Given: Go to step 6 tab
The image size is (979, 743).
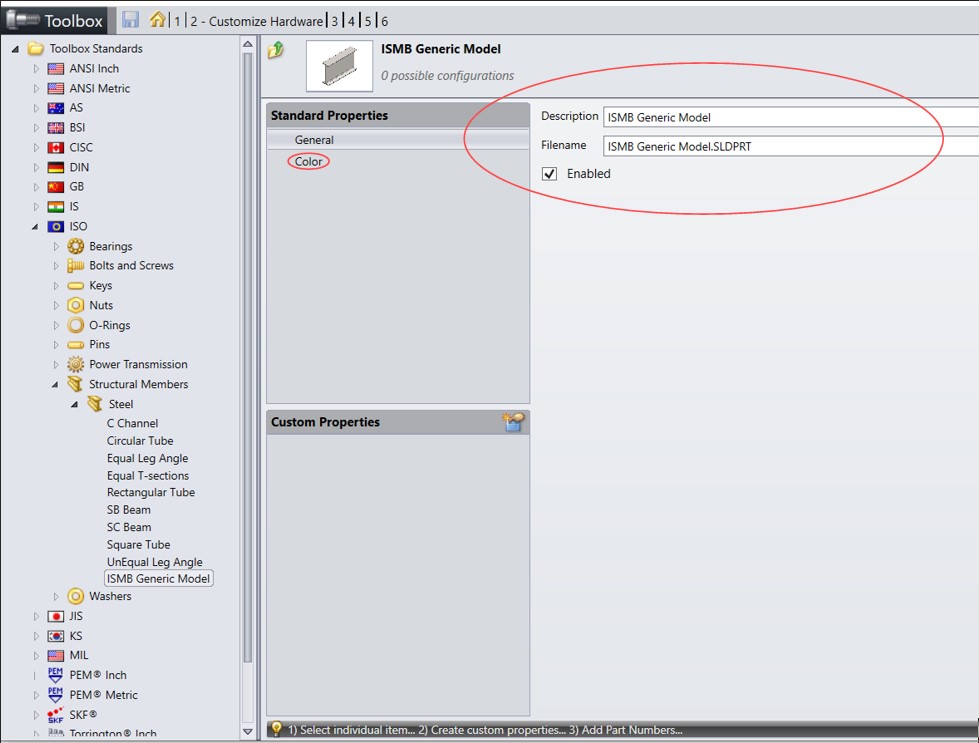Looking at the screenshot, I should coord(385,21).
